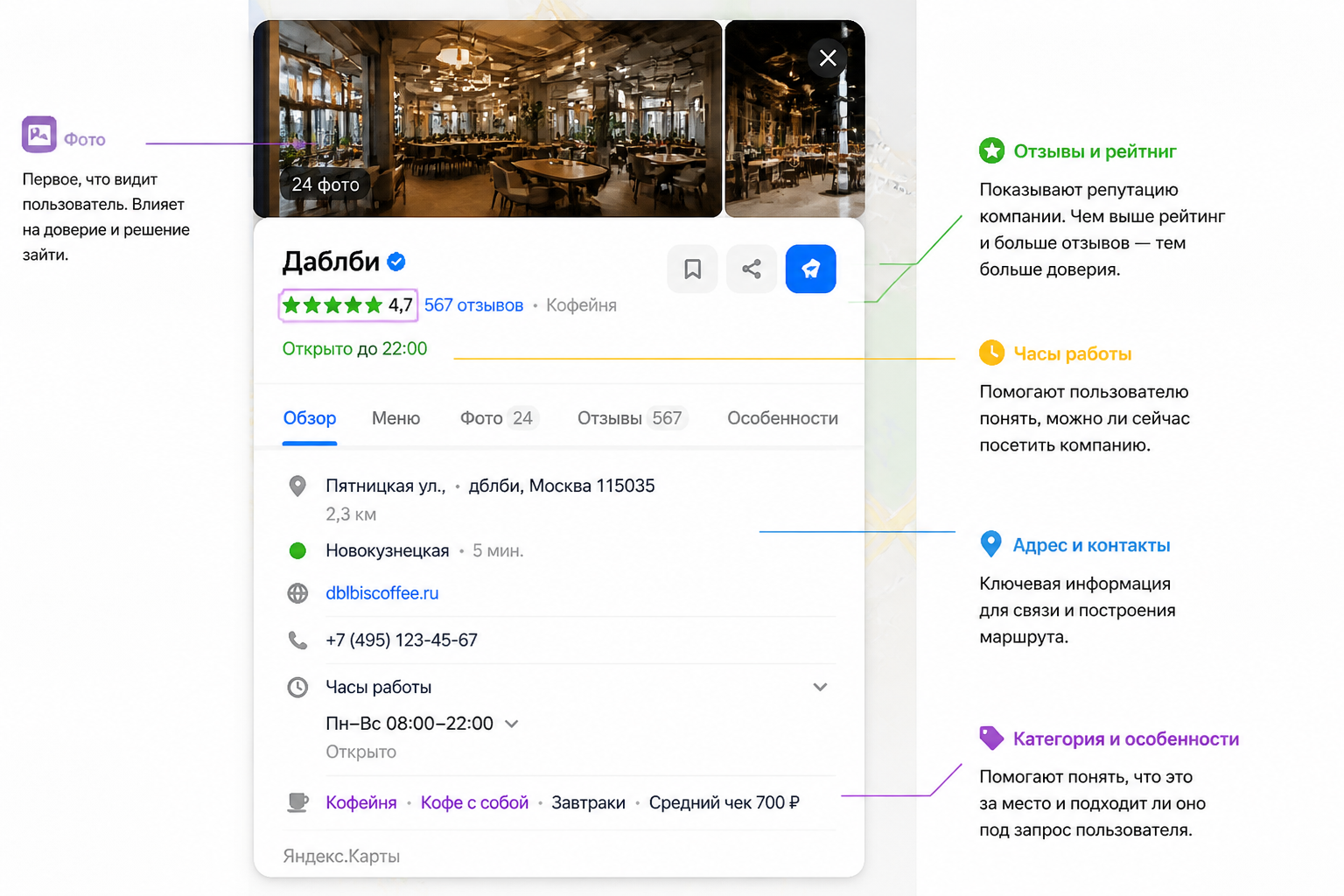This screenshot has width=1344, height=896.
Task: Open the Фото 24 tab
Action: click(499, 418)
